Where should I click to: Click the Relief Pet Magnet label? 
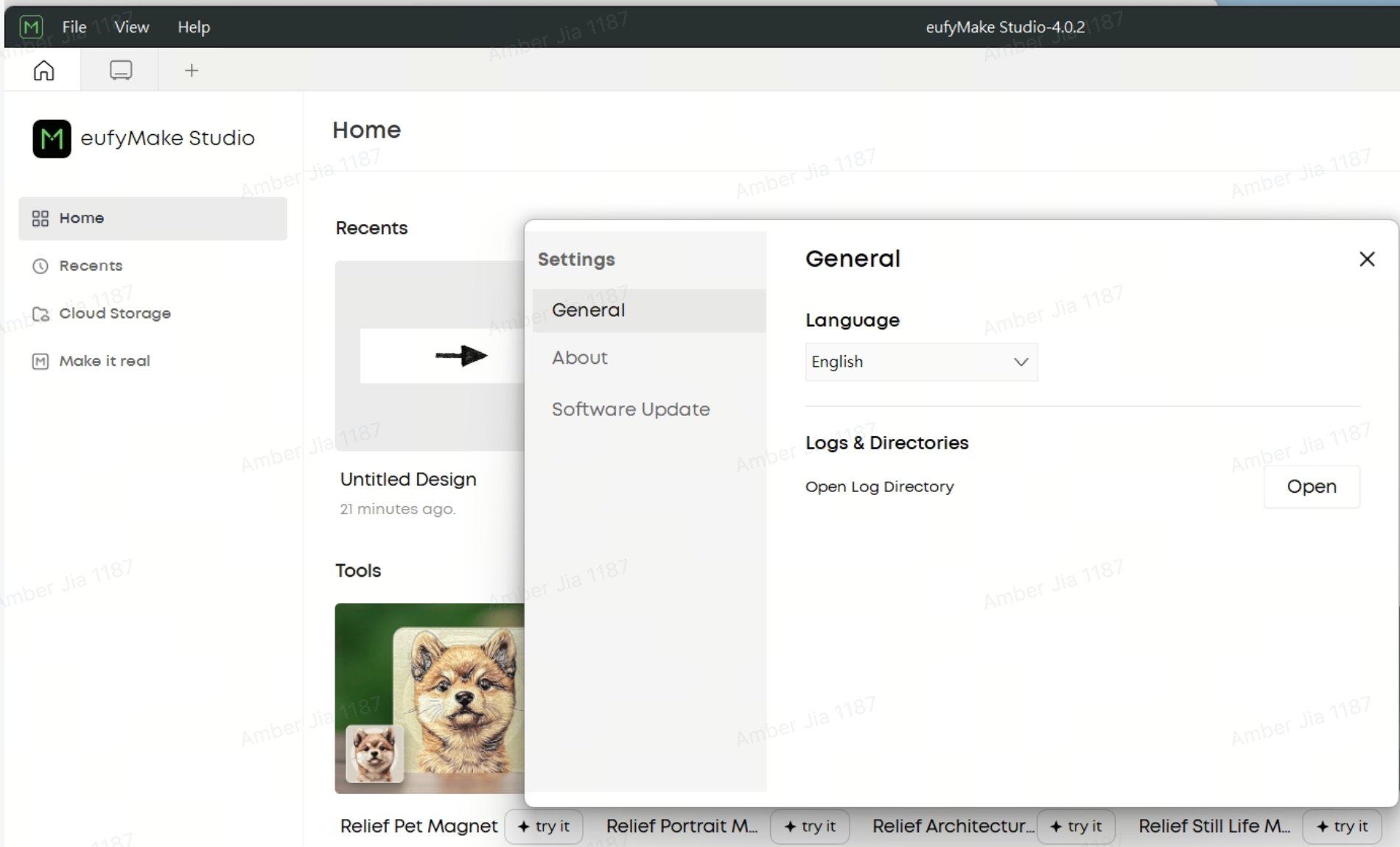[x=419, y=826]
